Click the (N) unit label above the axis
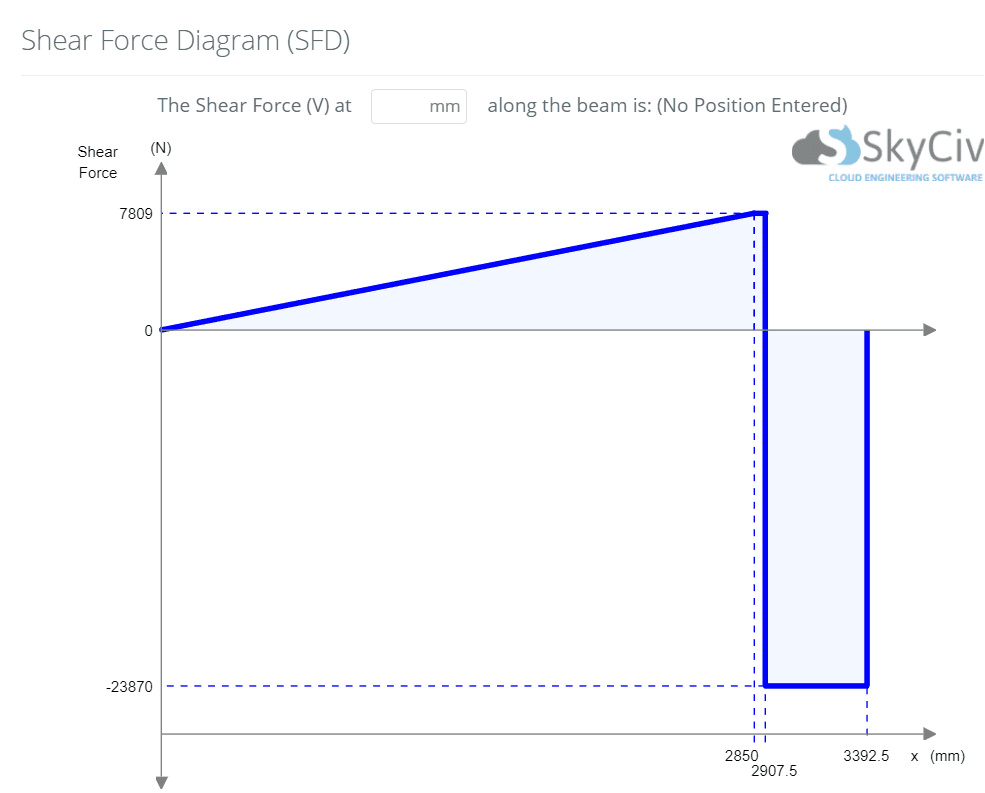The image size is (985, 793). click(160, 148)
